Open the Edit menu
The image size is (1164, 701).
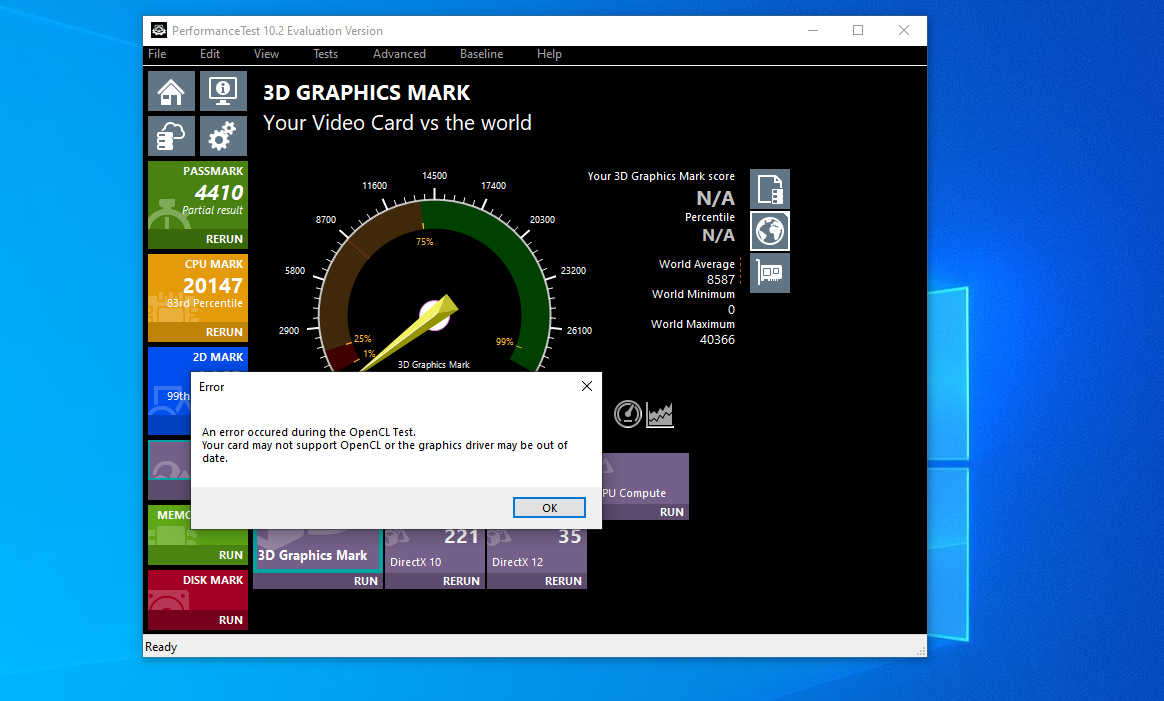pos(210,53)
